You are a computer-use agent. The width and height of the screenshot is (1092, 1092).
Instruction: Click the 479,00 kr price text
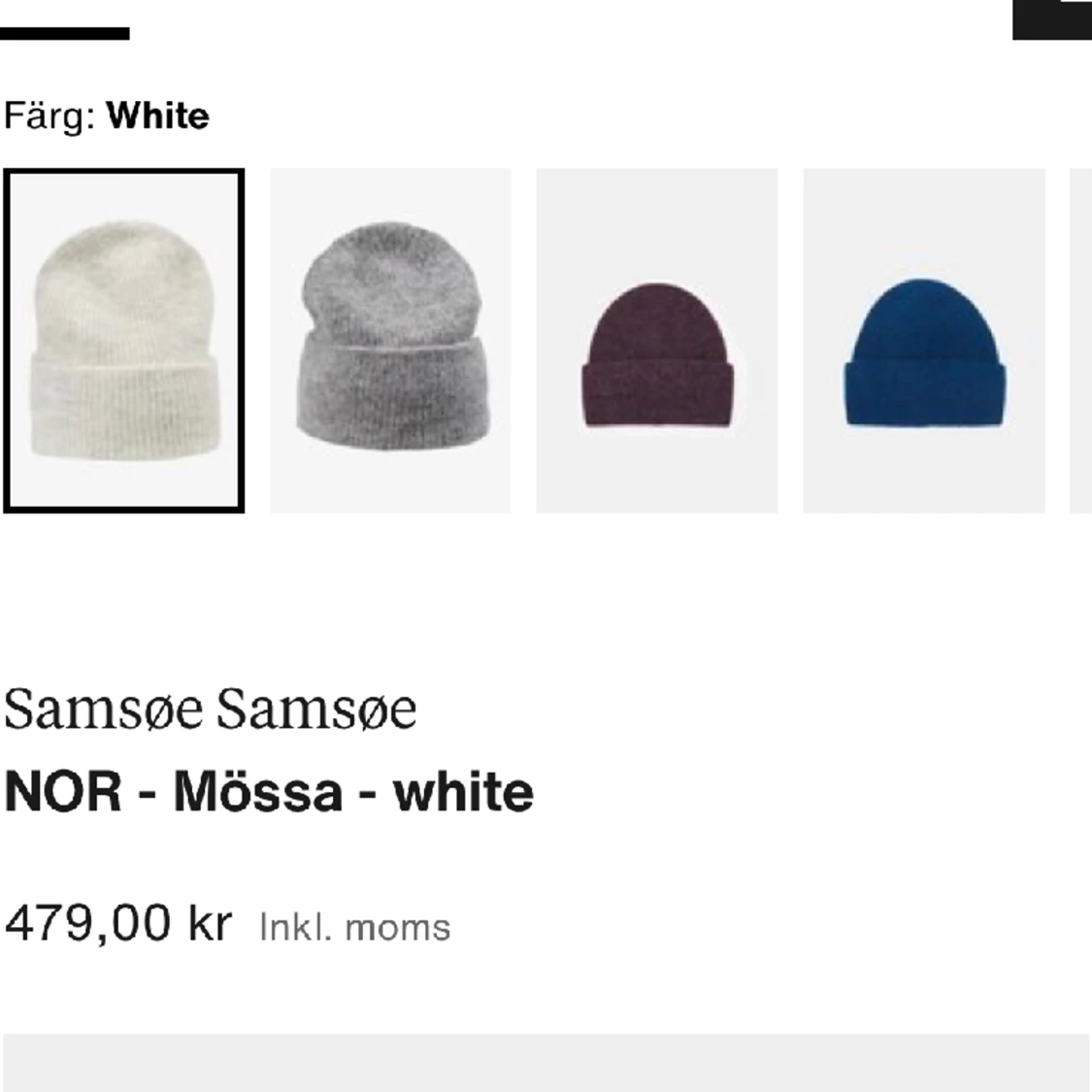pos(118,922)
